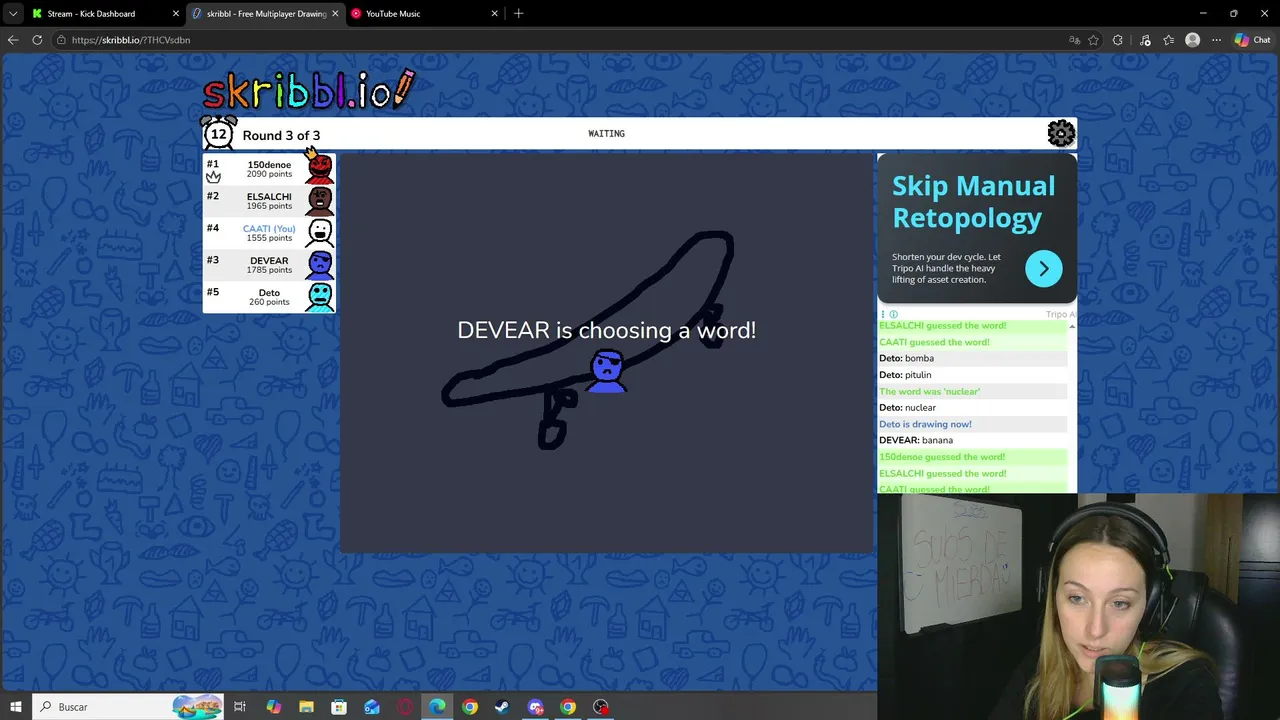
Task: Open the tab search dropdown
Action: pyautogui.click(x=13, y=14)
